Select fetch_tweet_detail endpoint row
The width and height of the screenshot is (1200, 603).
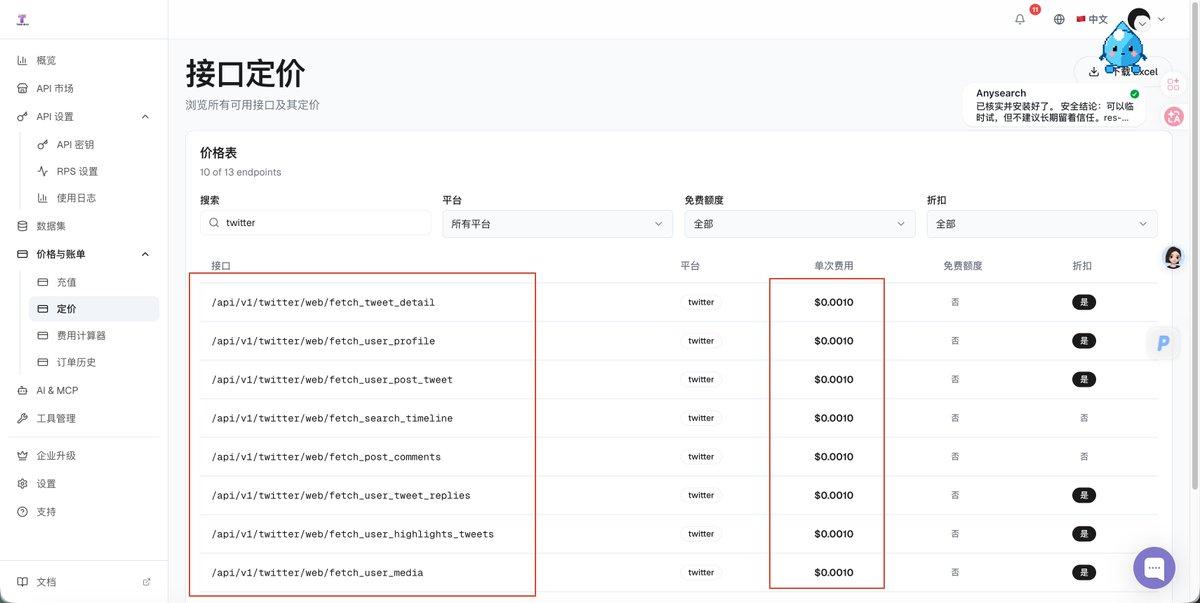pyautogui.click(x=679, y=302)
